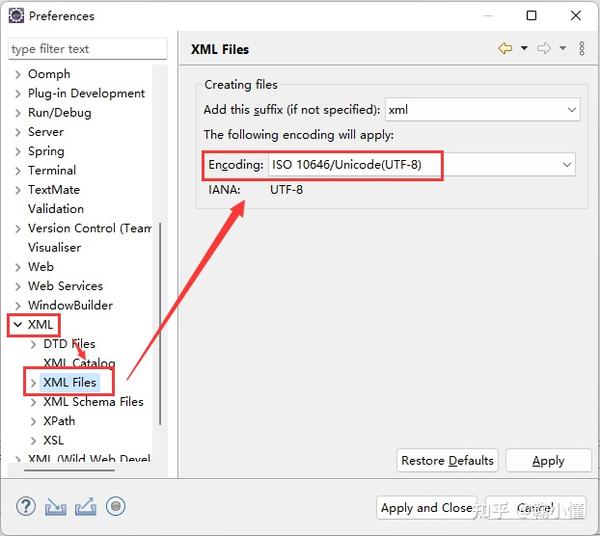
Task: Select the Spring preferences category
Action: coord(46,152)
